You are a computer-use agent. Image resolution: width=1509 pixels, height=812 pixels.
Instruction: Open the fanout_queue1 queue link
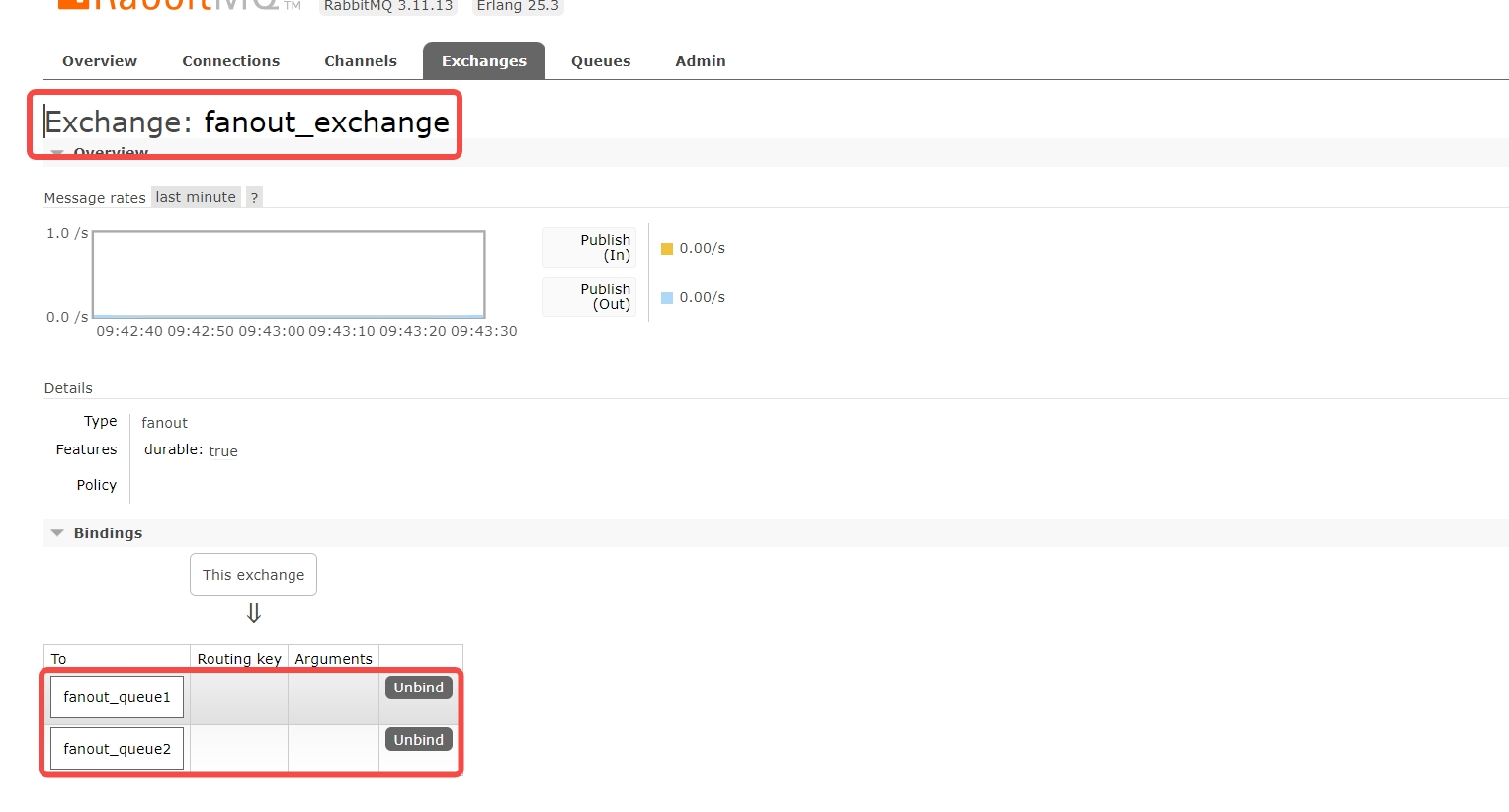click(117, 697)
